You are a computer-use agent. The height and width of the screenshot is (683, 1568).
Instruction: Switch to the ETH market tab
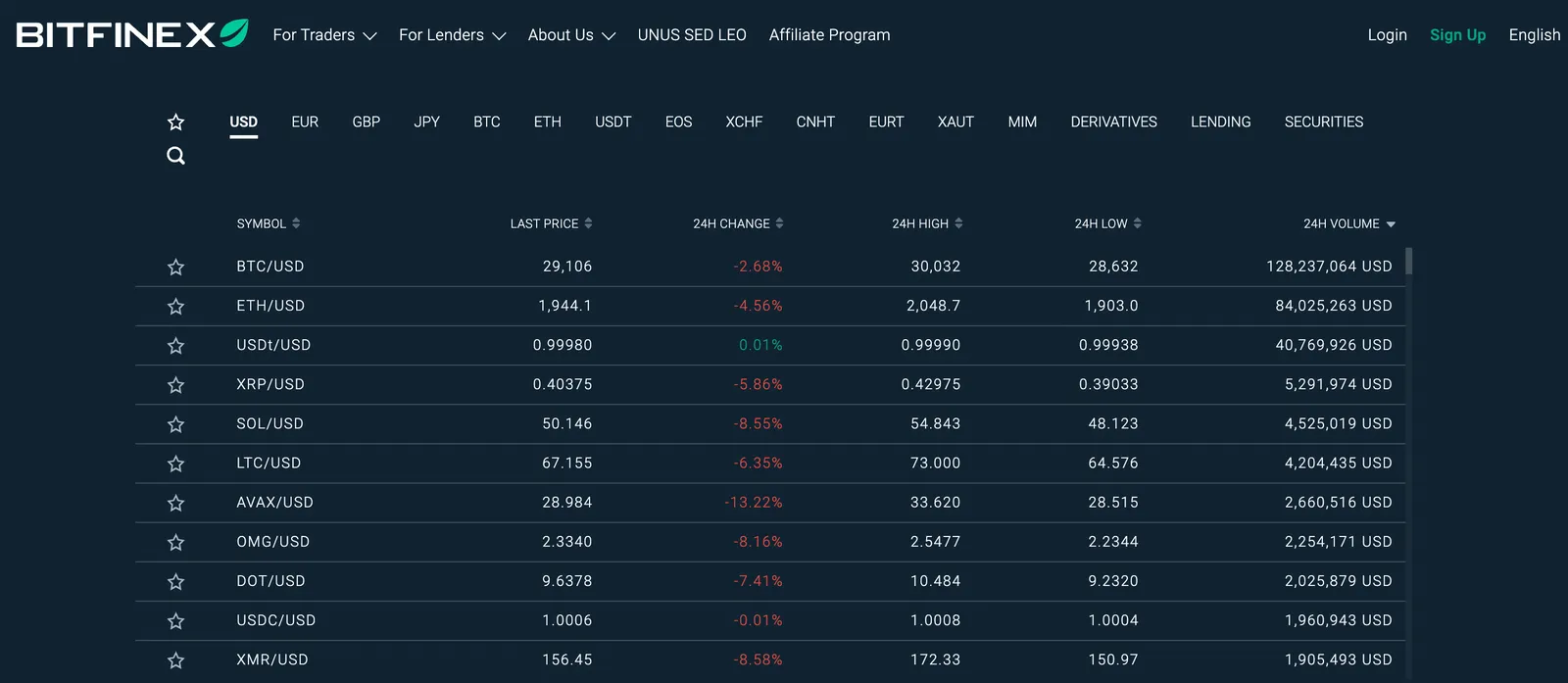pos(548,122)
